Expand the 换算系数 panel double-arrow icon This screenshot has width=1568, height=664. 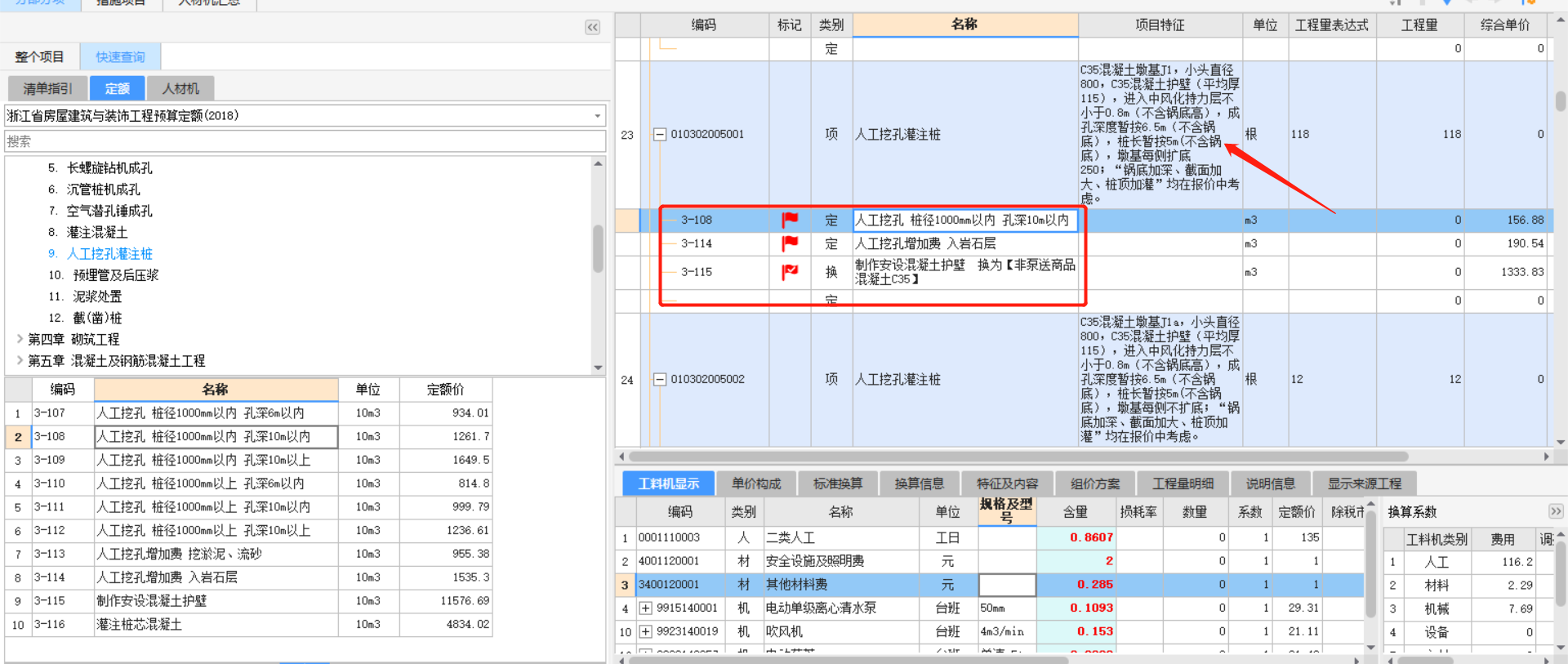(1555, 511)
